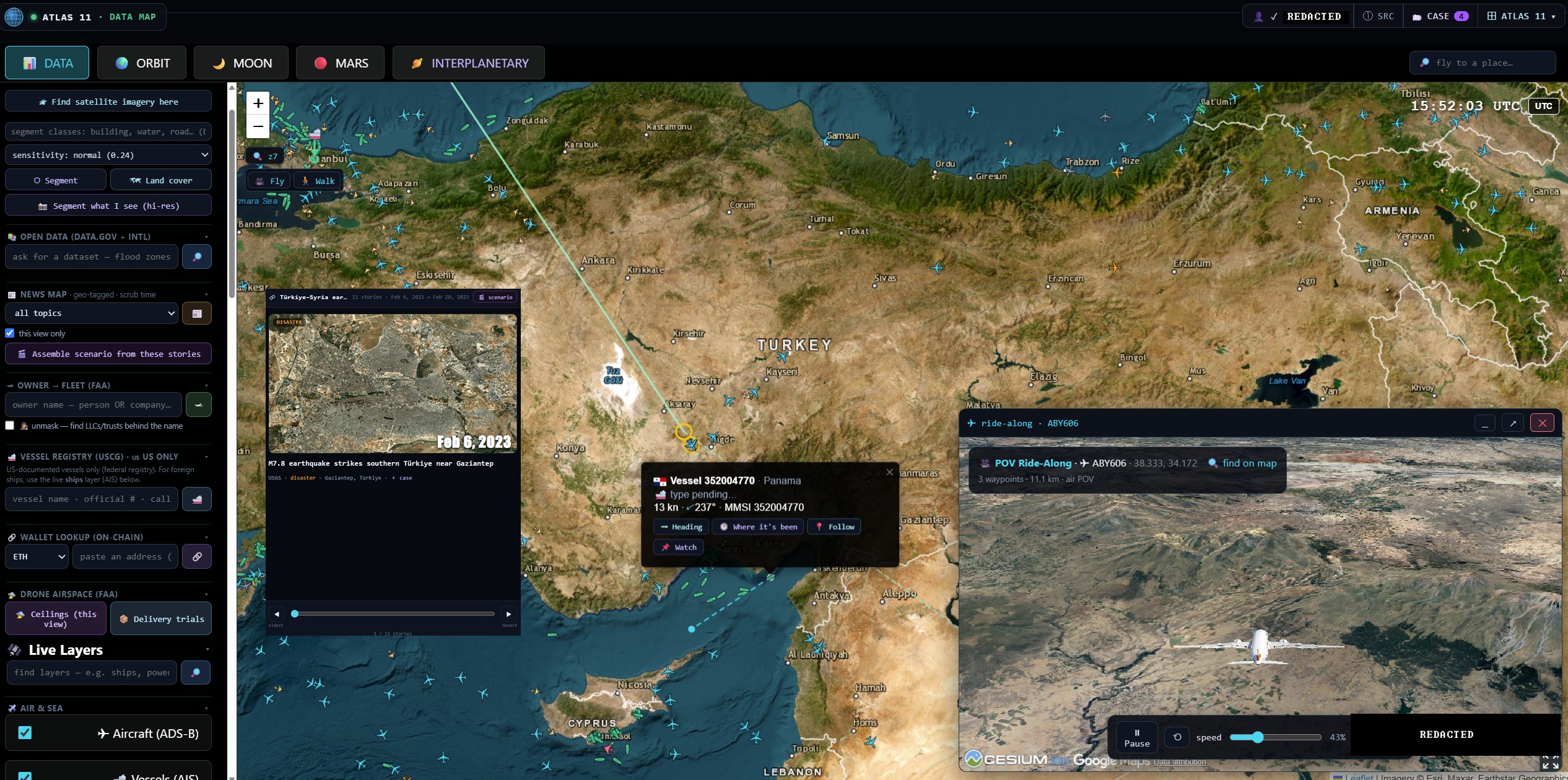Click 'Where it's been' in vessel popup
The image size is (1568, 780).
[x=758, y=527]
